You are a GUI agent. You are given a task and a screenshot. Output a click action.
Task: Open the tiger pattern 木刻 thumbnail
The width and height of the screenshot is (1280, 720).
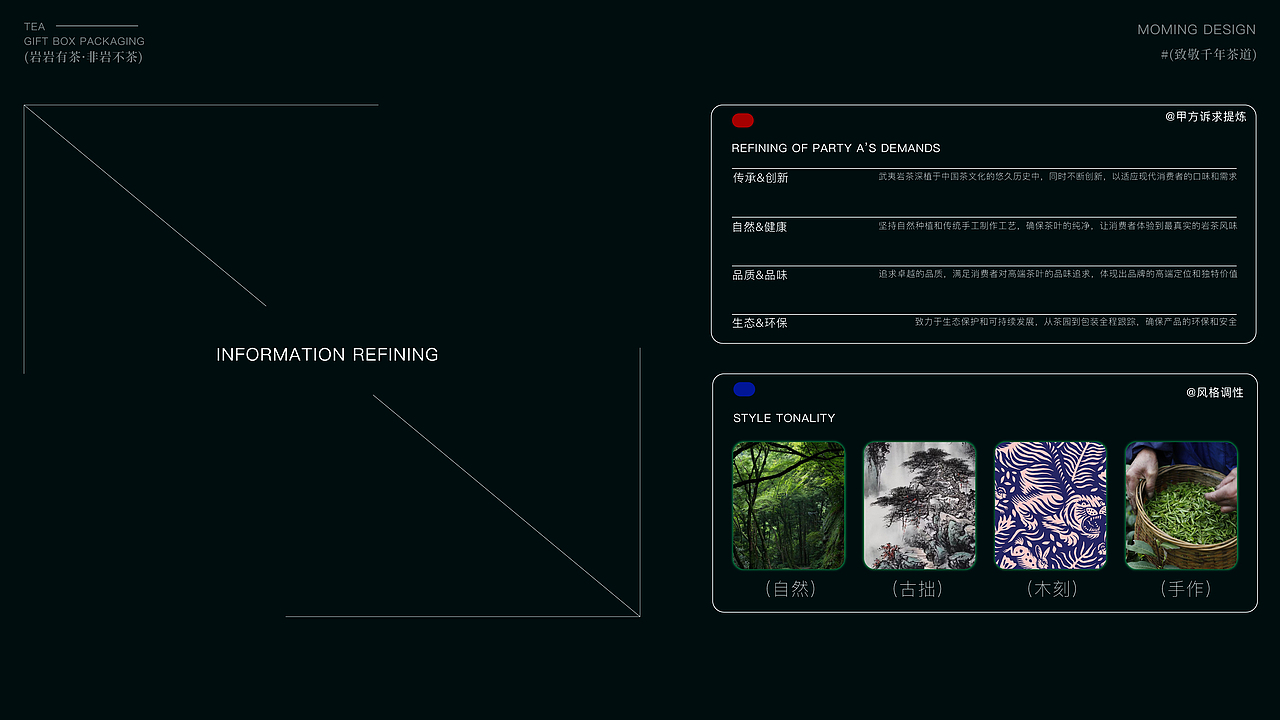tap(1051, 506)
